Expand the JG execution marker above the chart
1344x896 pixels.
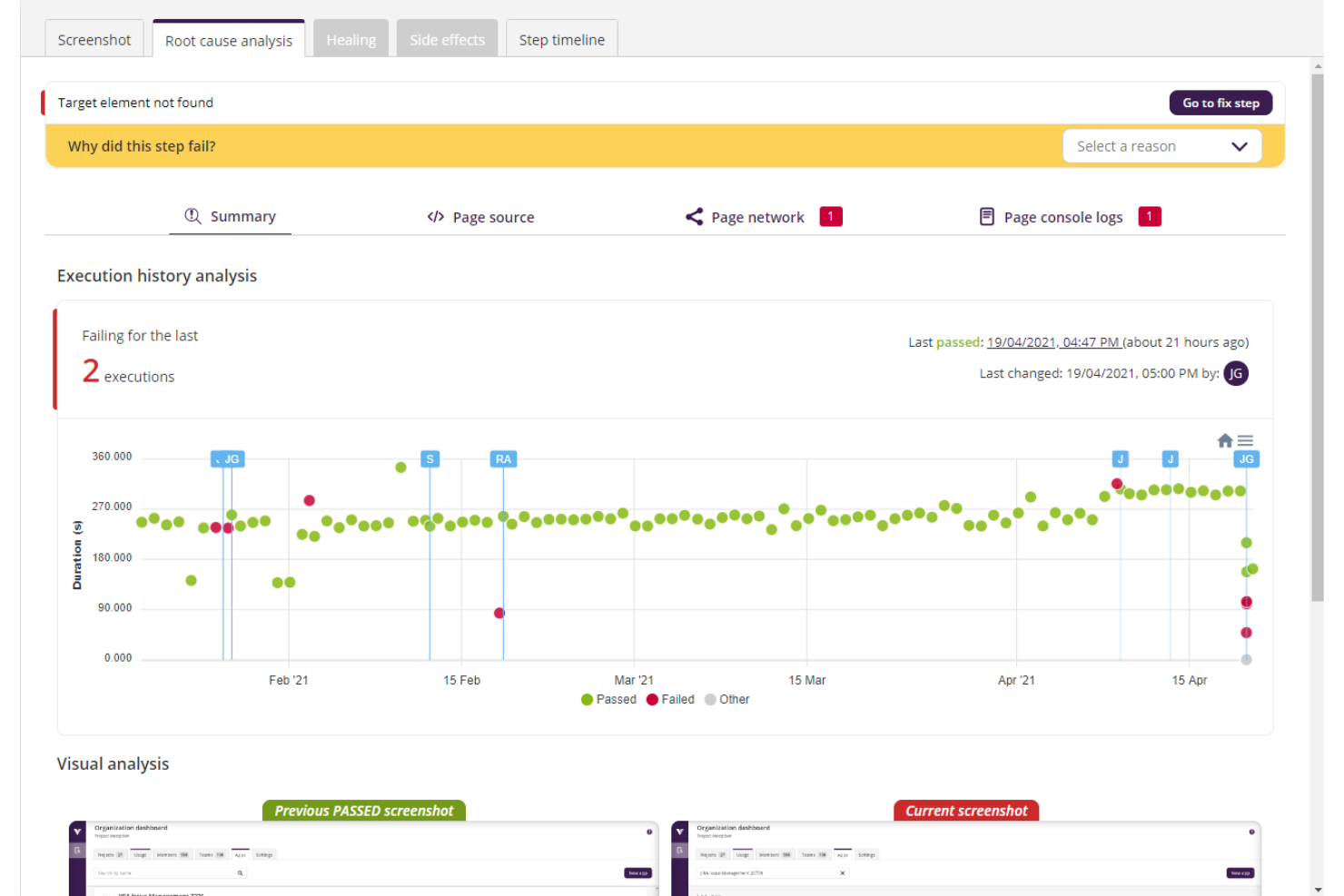227,459
